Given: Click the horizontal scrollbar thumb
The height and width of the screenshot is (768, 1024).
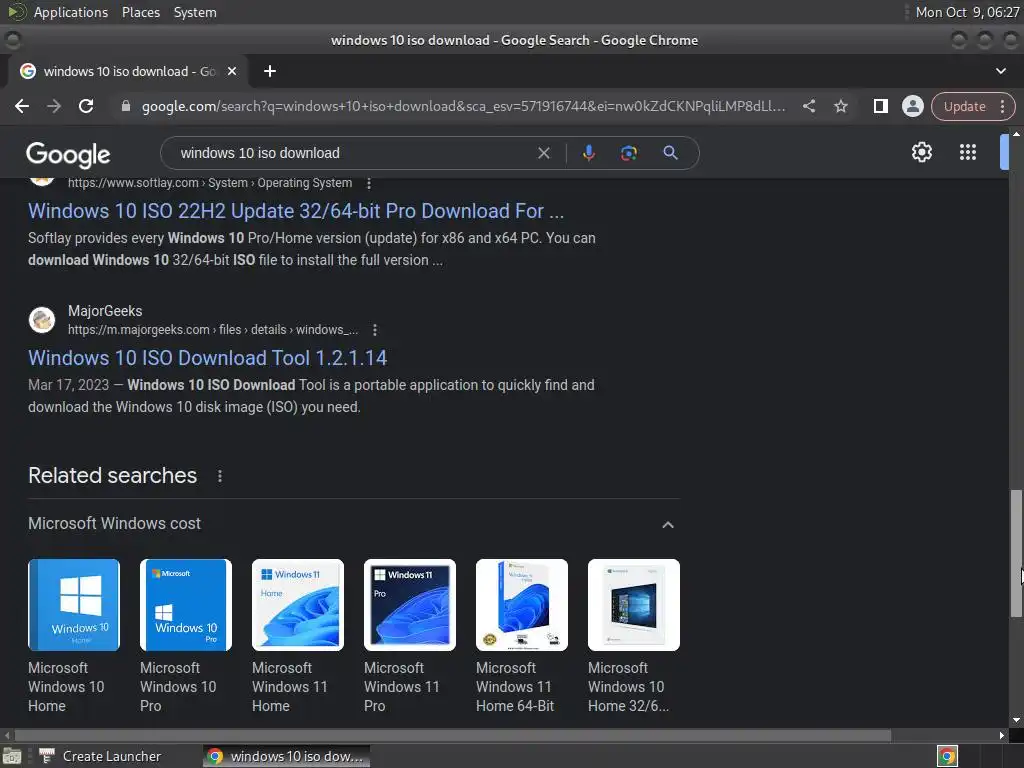Looking at the screenshot, I should 453,735.
